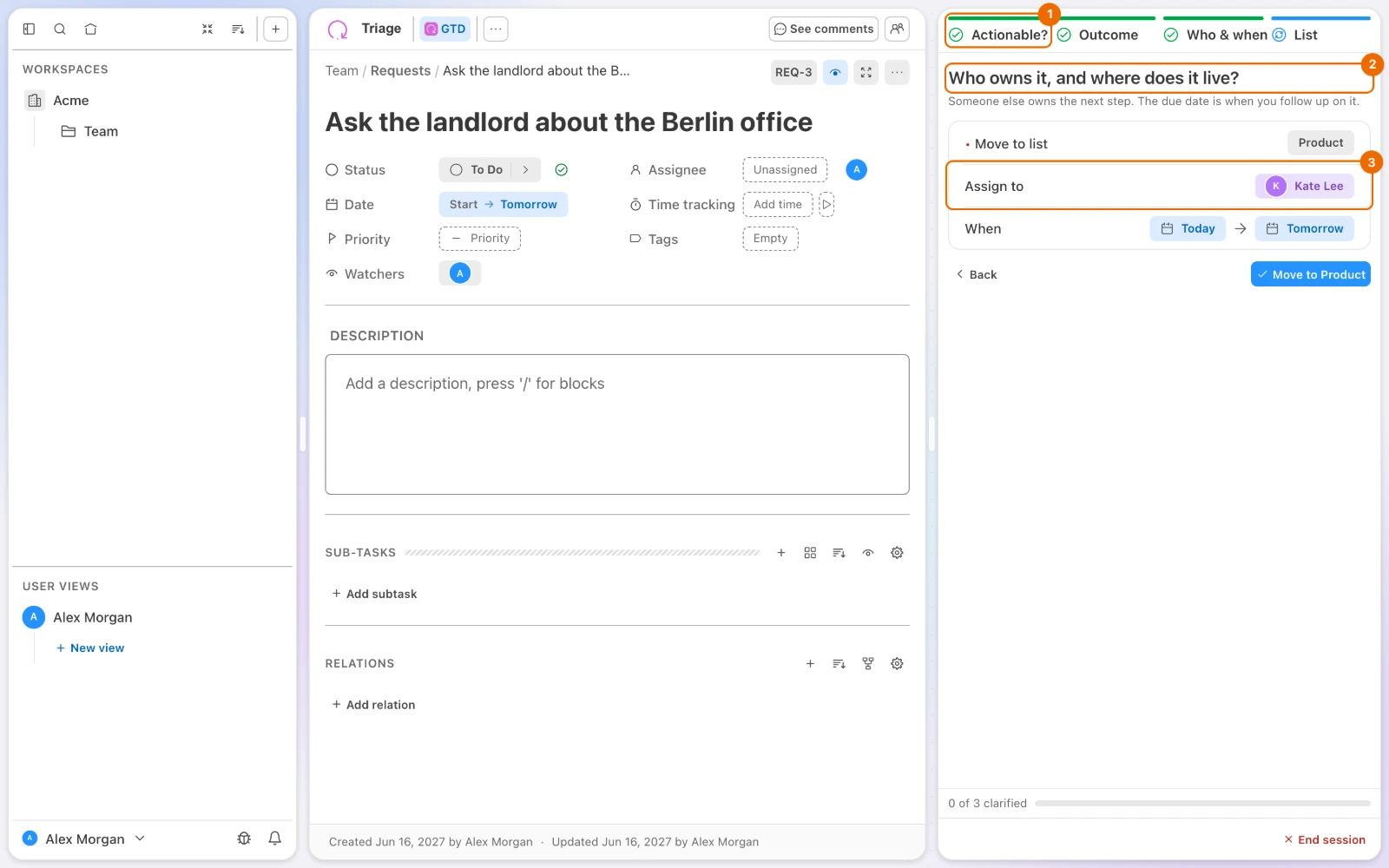
Task: Go Back in the triage wizard
Action: (977, 274)
